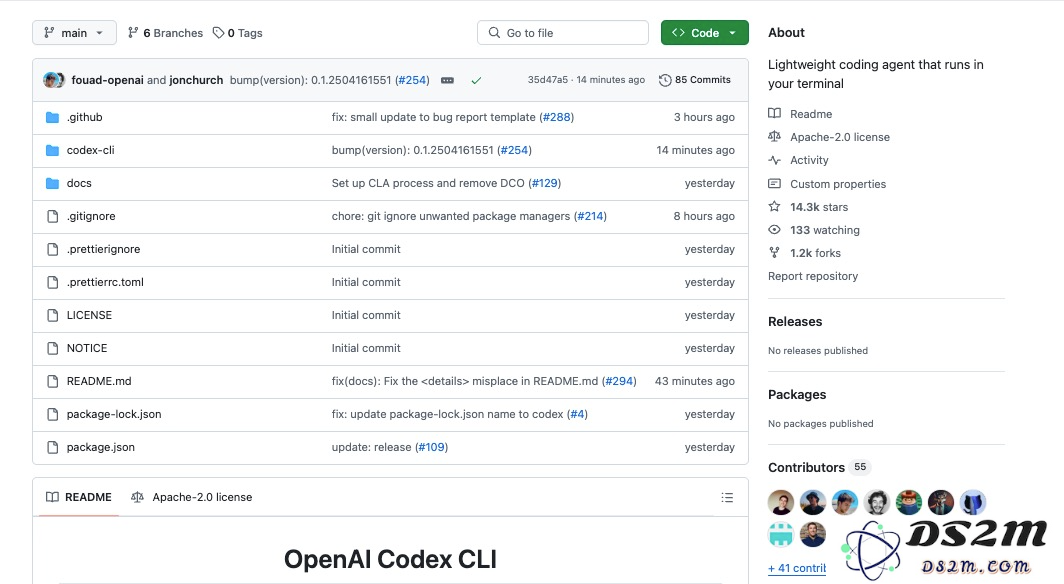Open the Packages heading link
The width and height of the screenshot is (1064, 584).
click(797, 395)
